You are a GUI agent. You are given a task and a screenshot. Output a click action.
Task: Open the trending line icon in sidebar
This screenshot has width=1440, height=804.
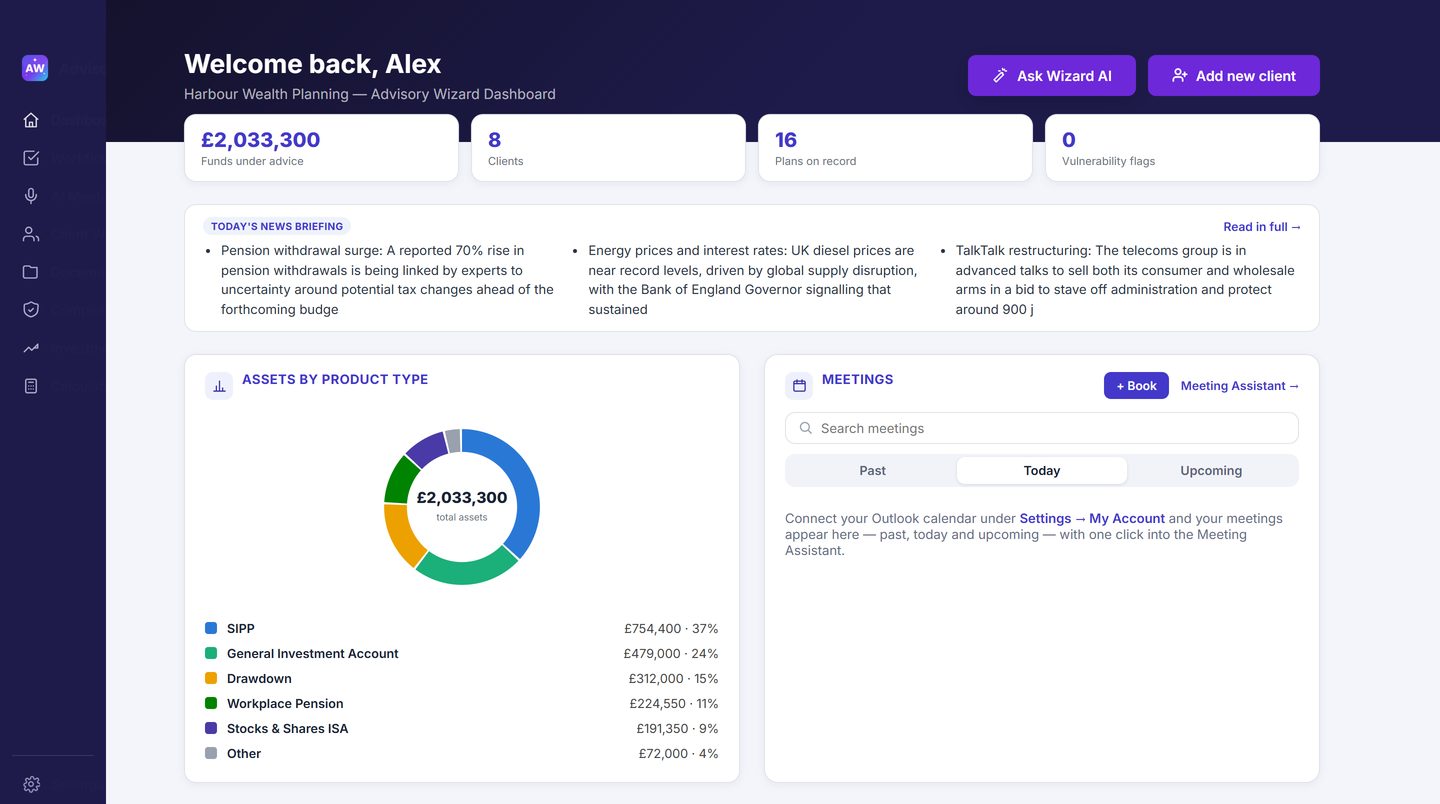[x=31, y=348]
